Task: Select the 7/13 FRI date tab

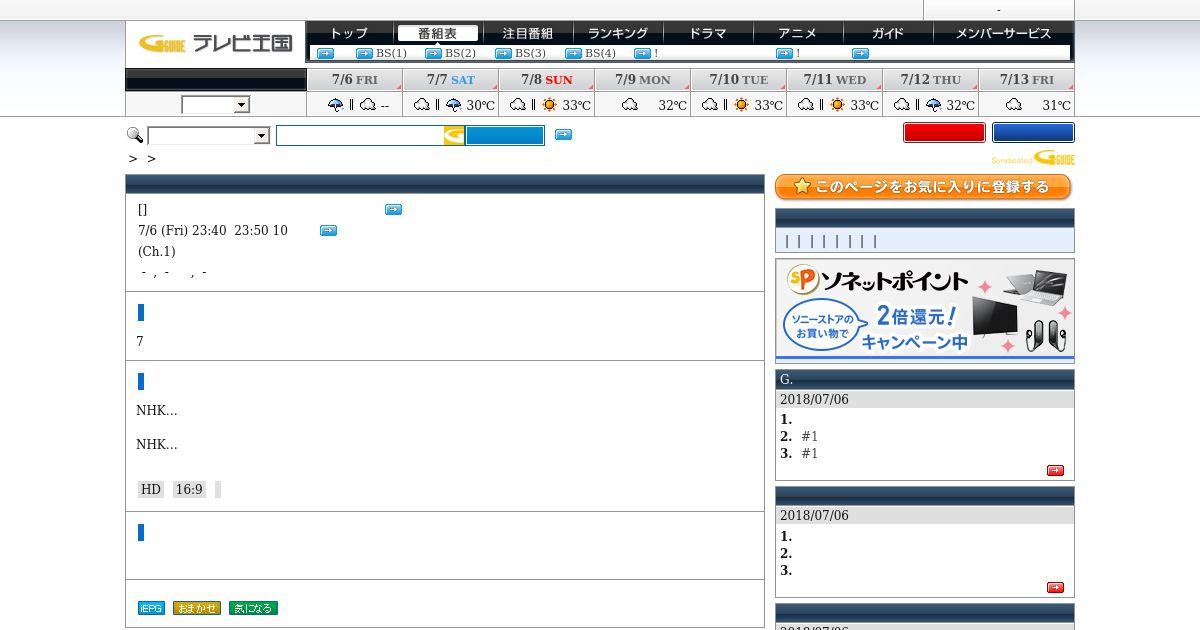Action: point(1026,79)
